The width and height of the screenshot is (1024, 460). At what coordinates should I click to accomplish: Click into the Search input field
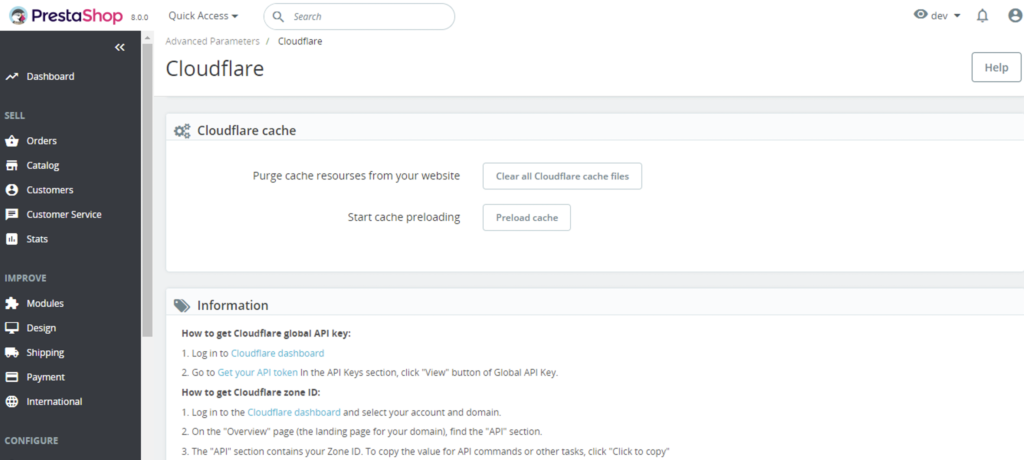click(x=359, y=16)
